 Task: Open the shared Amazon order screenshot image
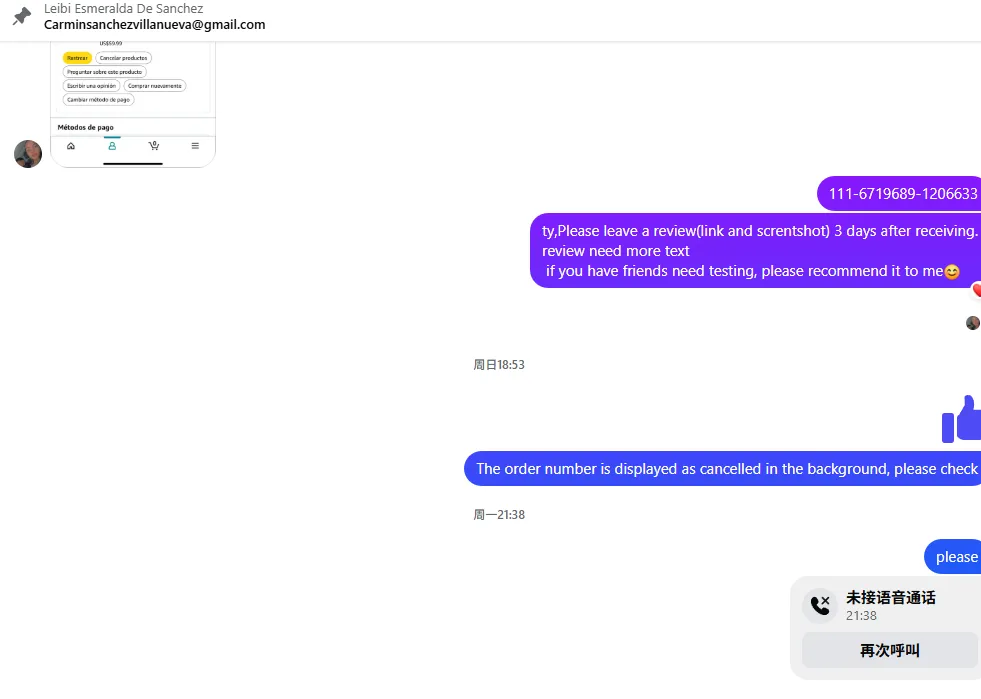tap(133, 105)
